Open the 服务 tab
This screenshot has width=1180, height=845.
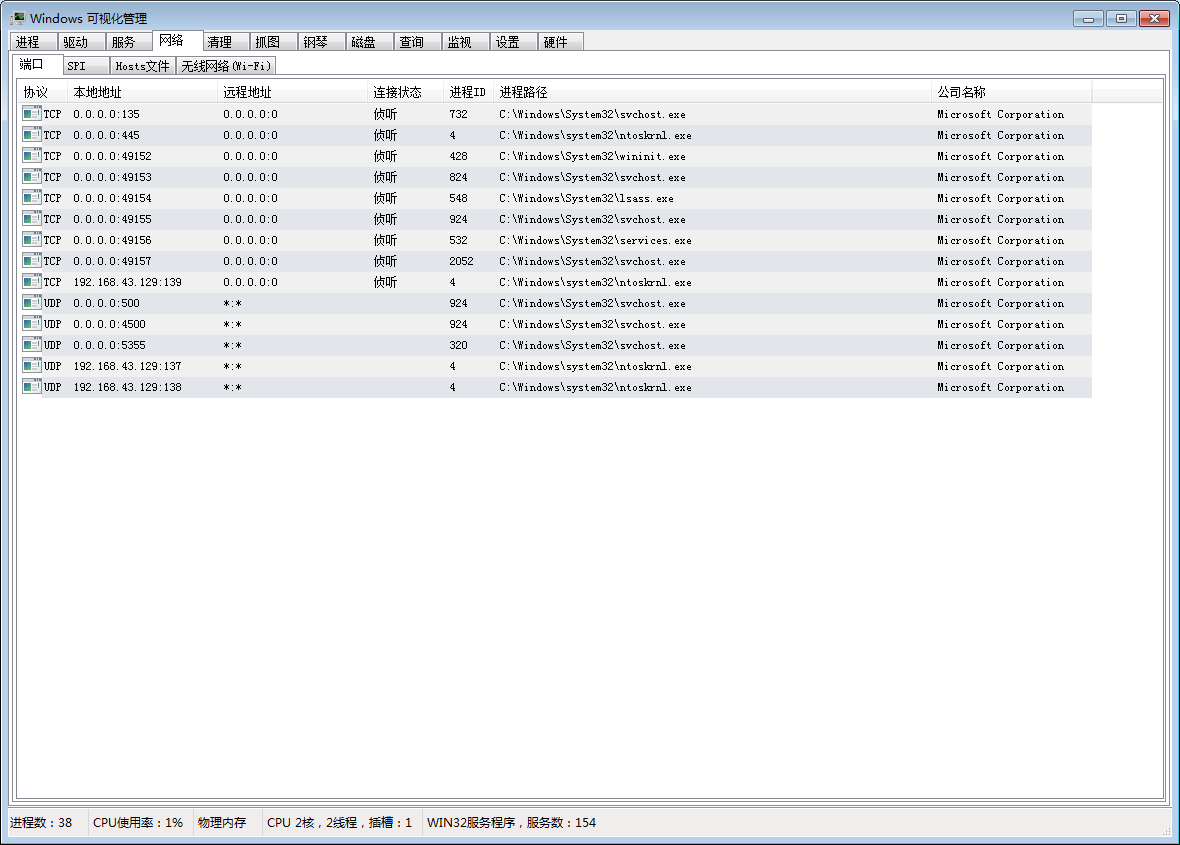point(123,42)
